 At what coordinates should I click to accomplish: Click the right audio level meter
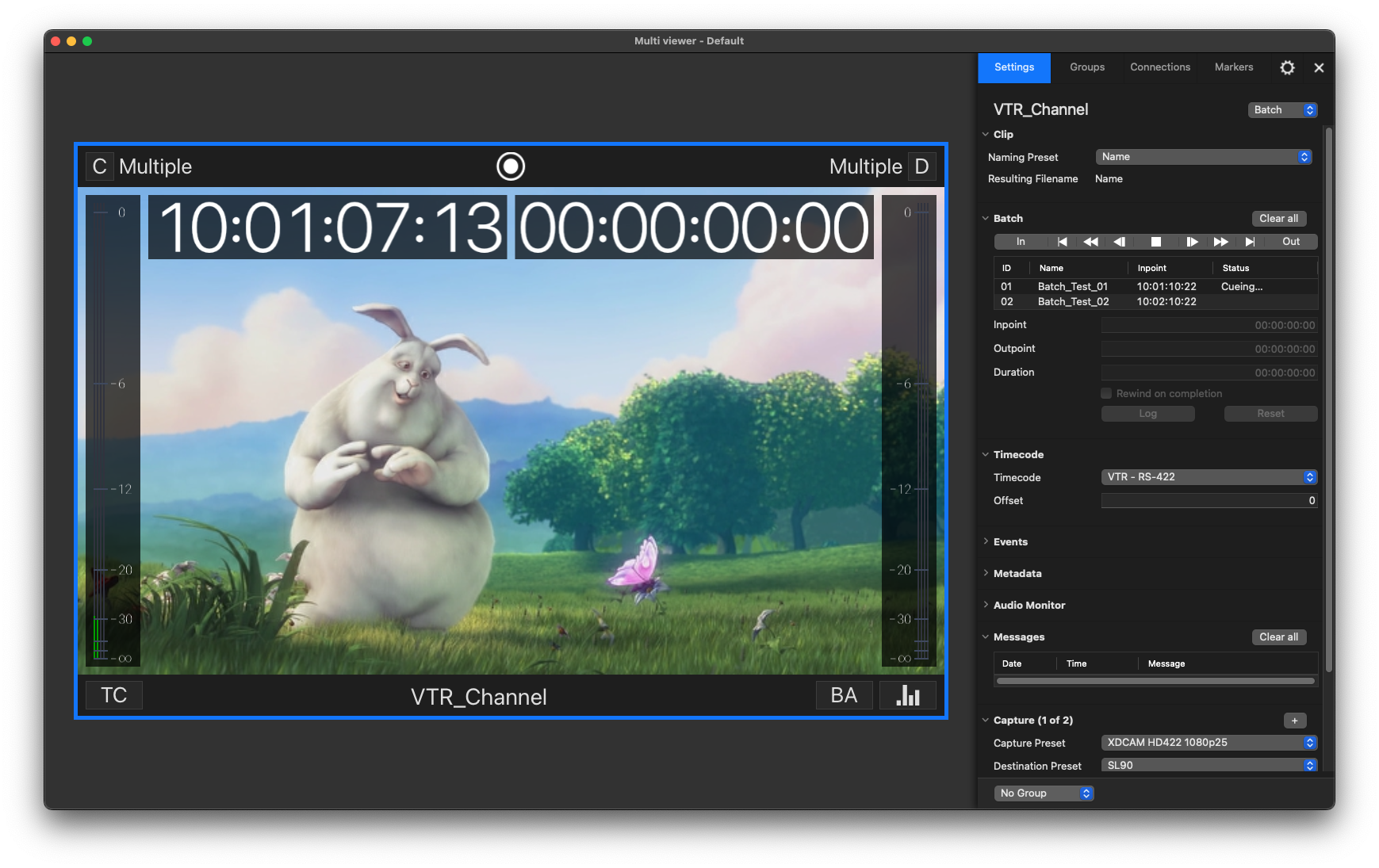click(909, 431)
